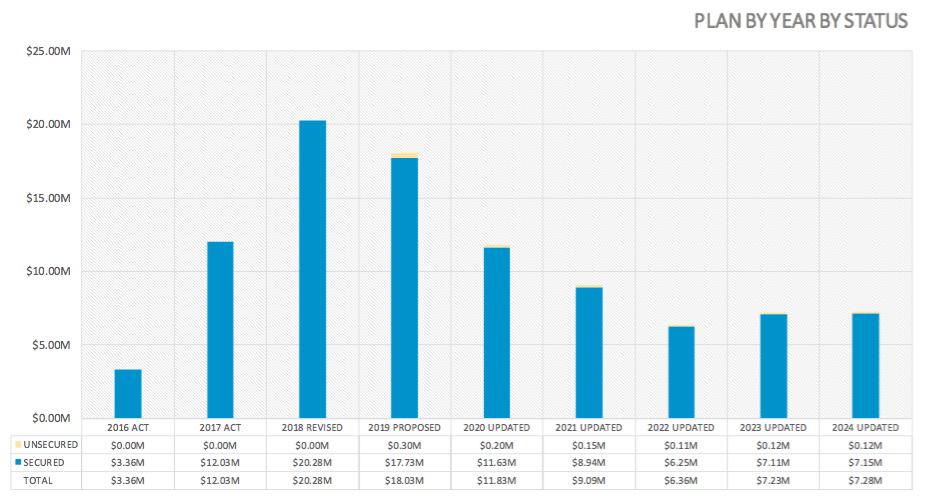Select the 2016 ACT blue bar
Screen dimensions: 925x500
(x=127, y=394)
